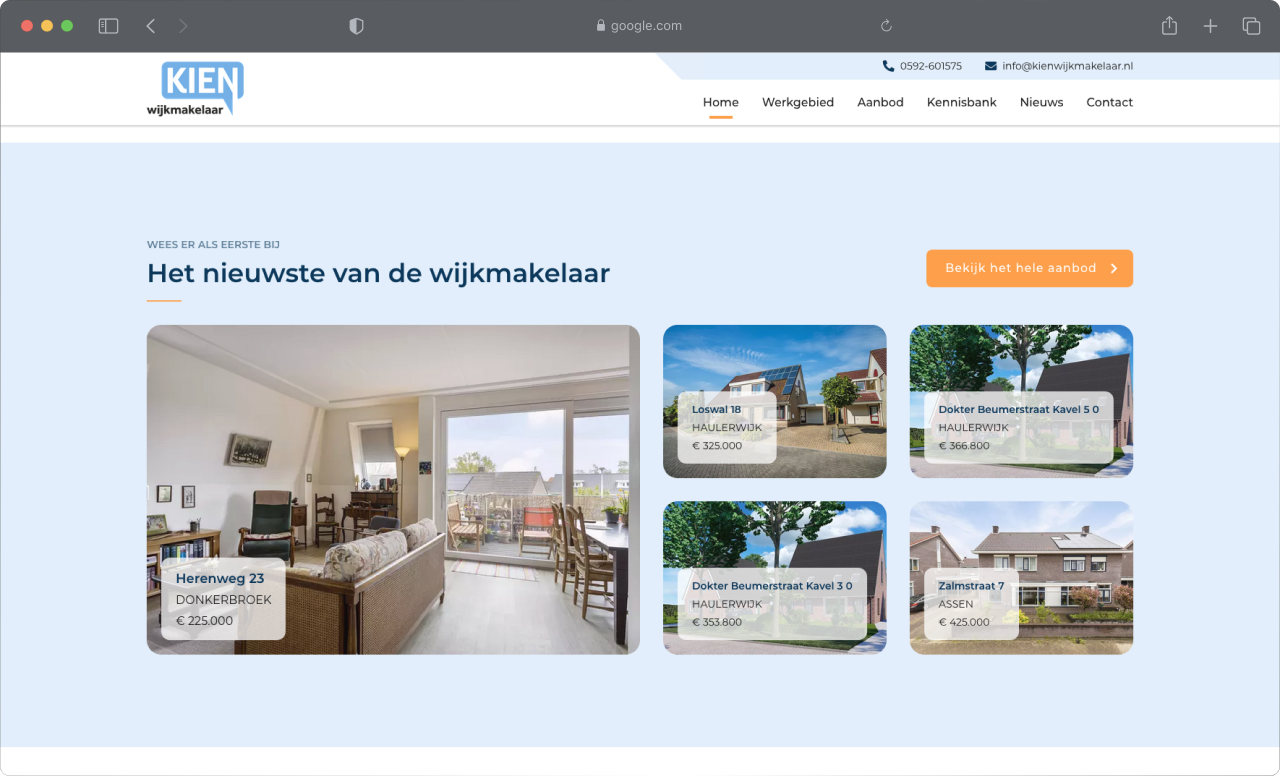
Task: Open a new tab with plus icon
Action: (1210, 26)
